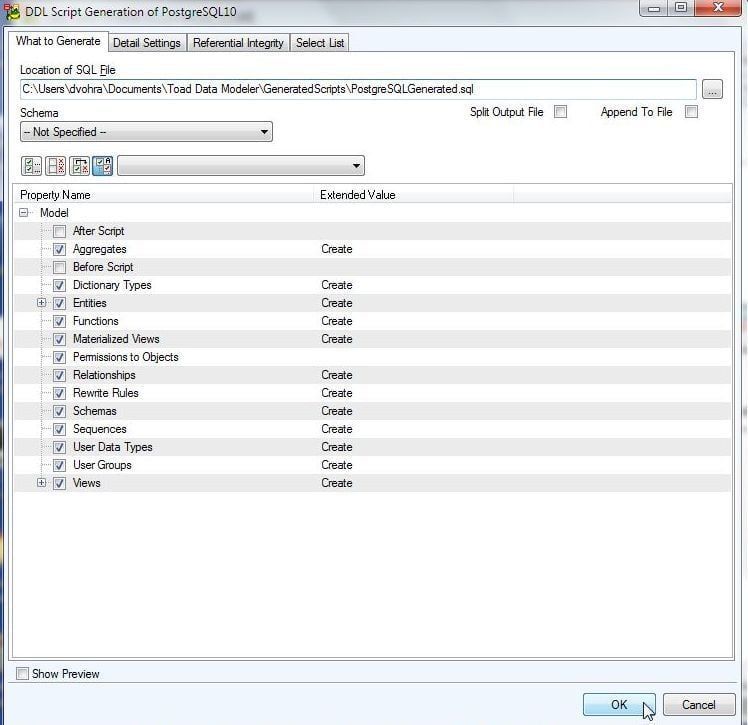Click the Location of SQL File path field
Screen dimensions: 748x725
[x=358, y=89]
